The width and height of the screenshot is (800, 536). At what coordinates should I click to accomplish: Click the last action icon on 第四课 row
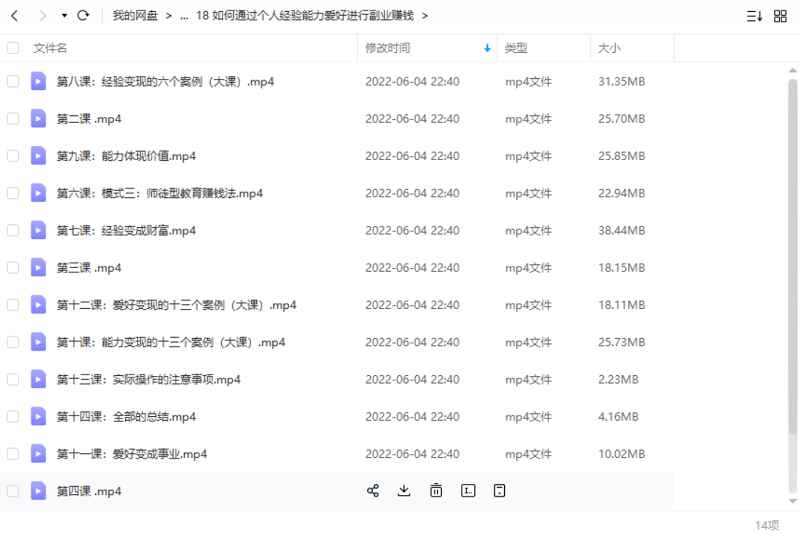500,490
